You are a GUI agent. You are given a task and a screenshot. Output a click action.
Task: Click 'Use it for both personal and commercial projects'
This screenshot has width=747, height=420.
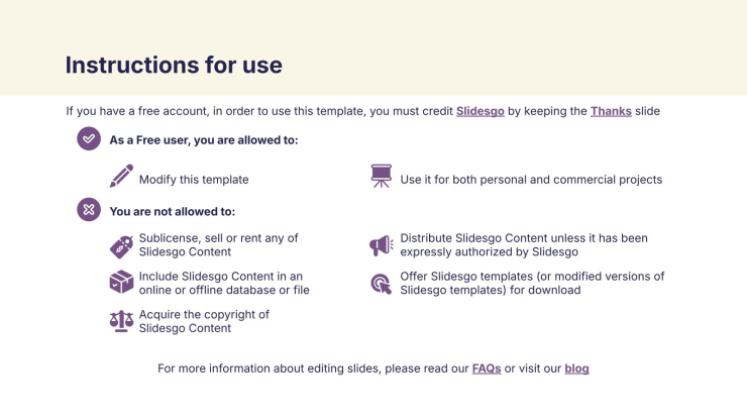point(531,180)
